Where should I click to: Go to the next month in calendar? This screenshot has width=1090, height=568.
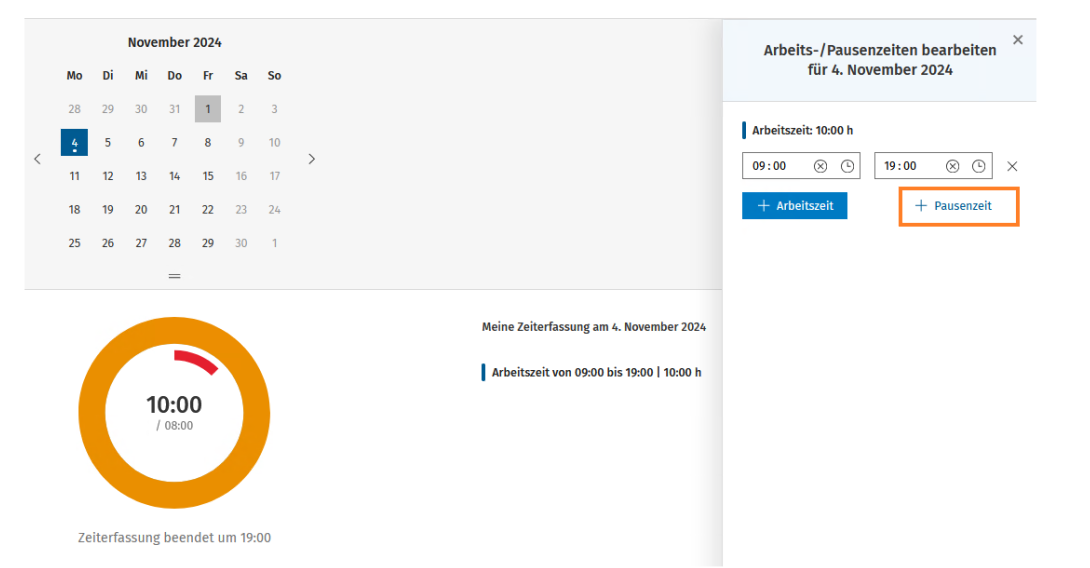pos(311,159)
